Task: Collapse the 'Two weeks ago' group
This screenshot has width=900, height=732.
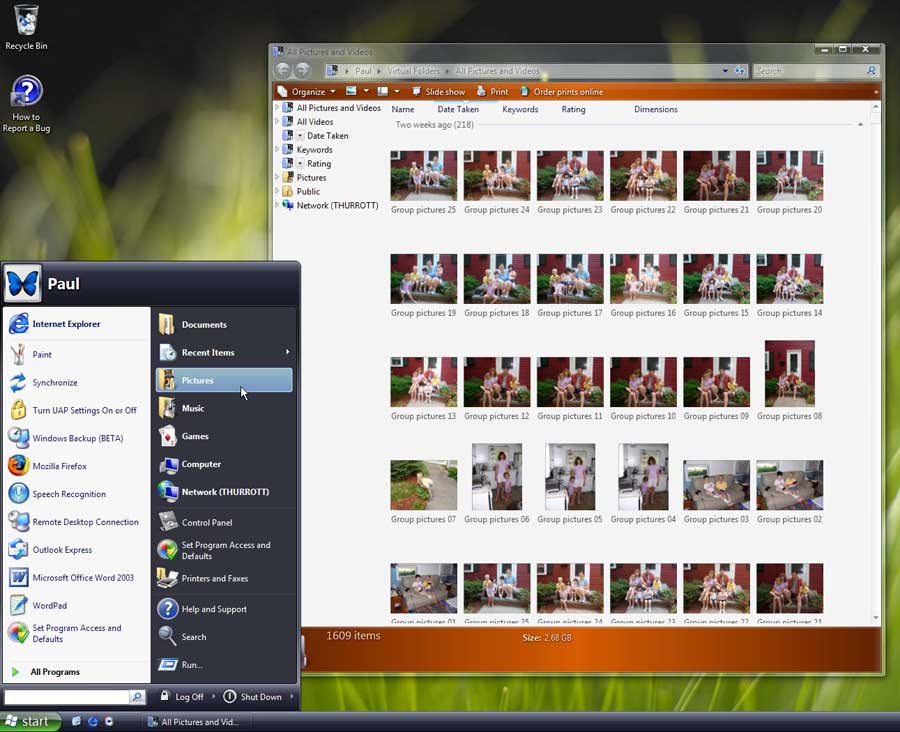Action: pos(860,125)
